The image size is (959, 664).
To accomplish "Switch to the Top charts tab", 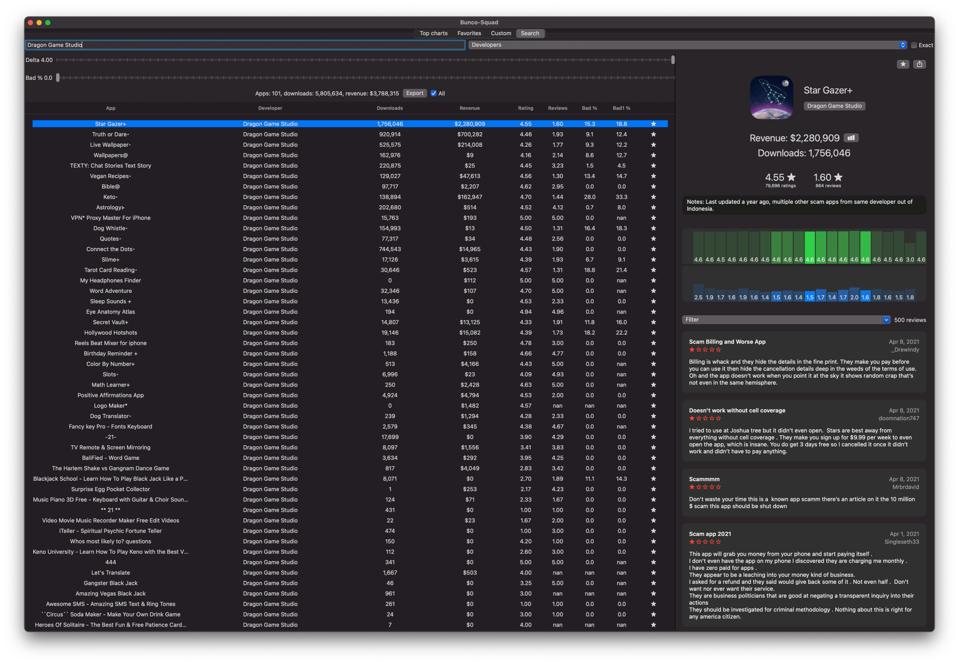I will pos(433,33).
